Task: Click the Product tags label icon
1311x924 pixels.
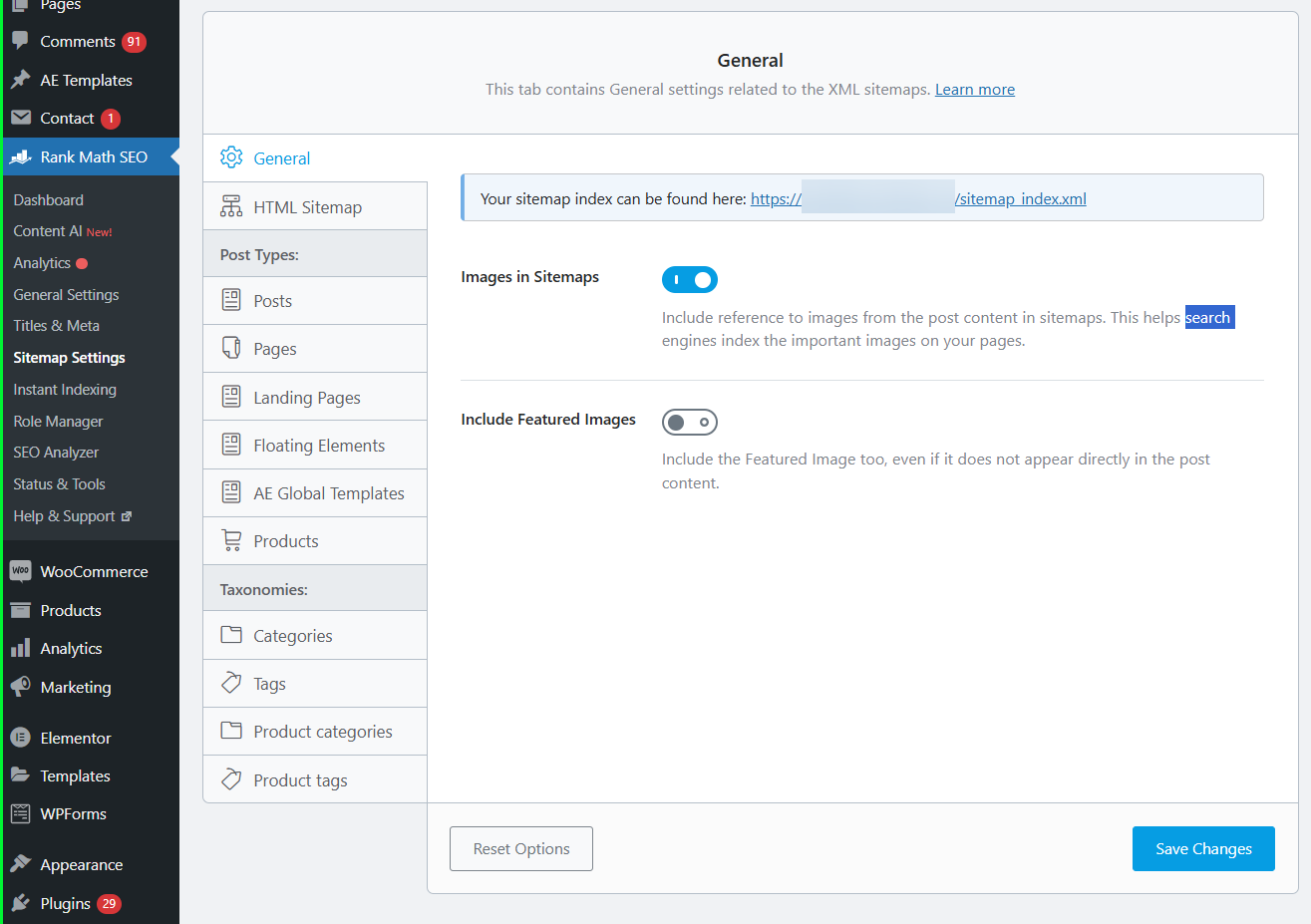Action: [231, 779]
